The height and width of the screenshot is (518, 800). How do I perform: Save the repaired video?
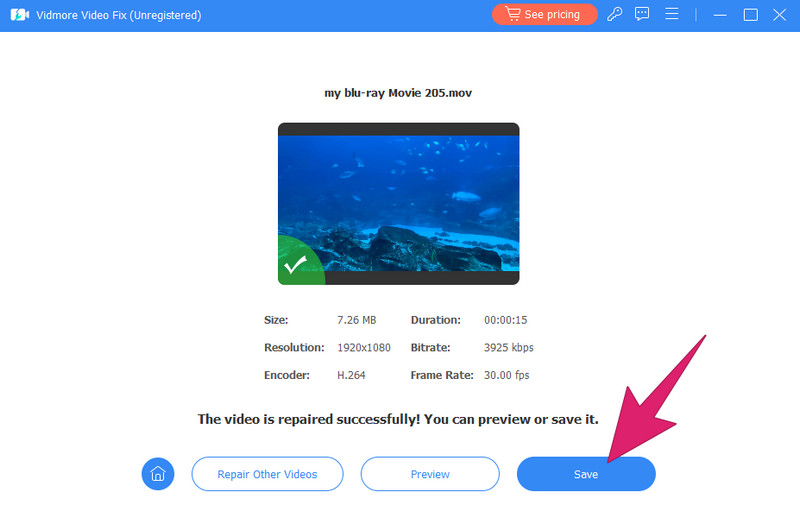tap(586, 474)
